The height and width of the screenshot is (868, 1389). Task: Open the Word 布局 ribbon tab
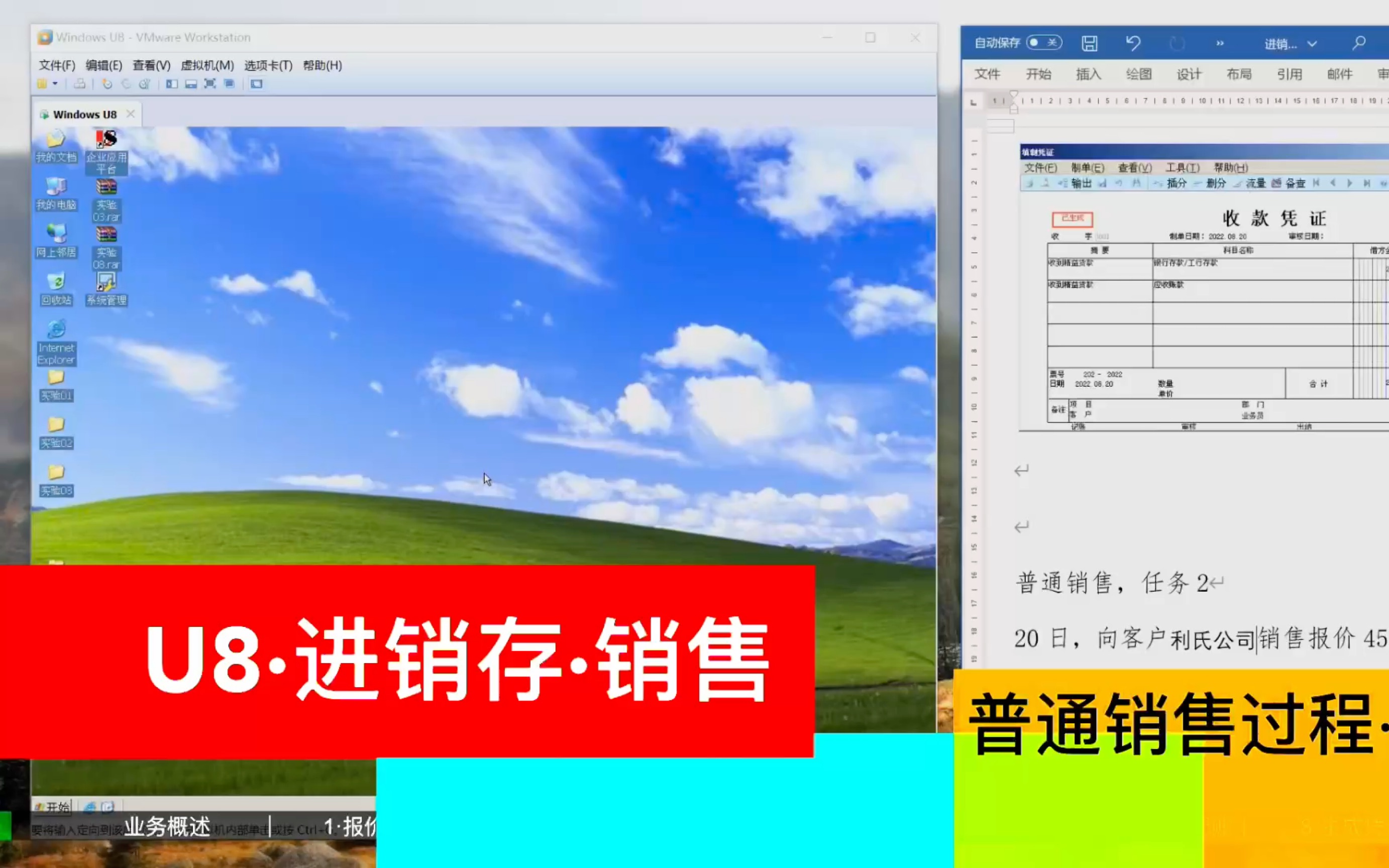[x=1239, y=74]
